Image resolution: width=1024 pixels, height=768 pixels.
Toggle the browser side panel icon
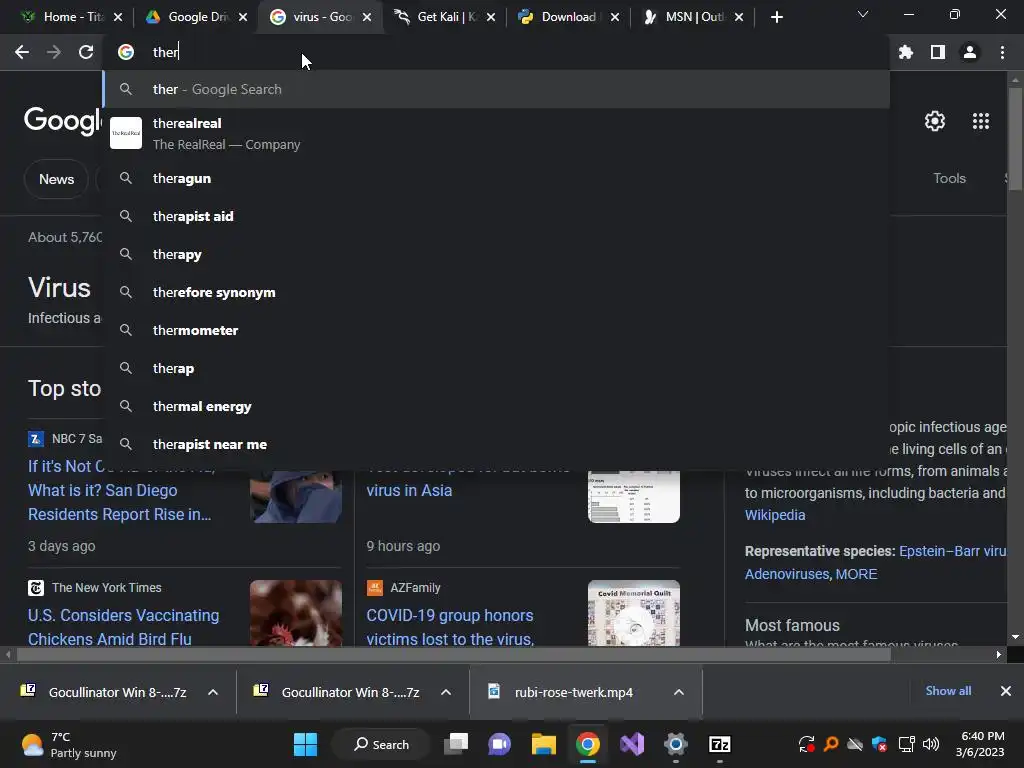(x=938, y=52)
